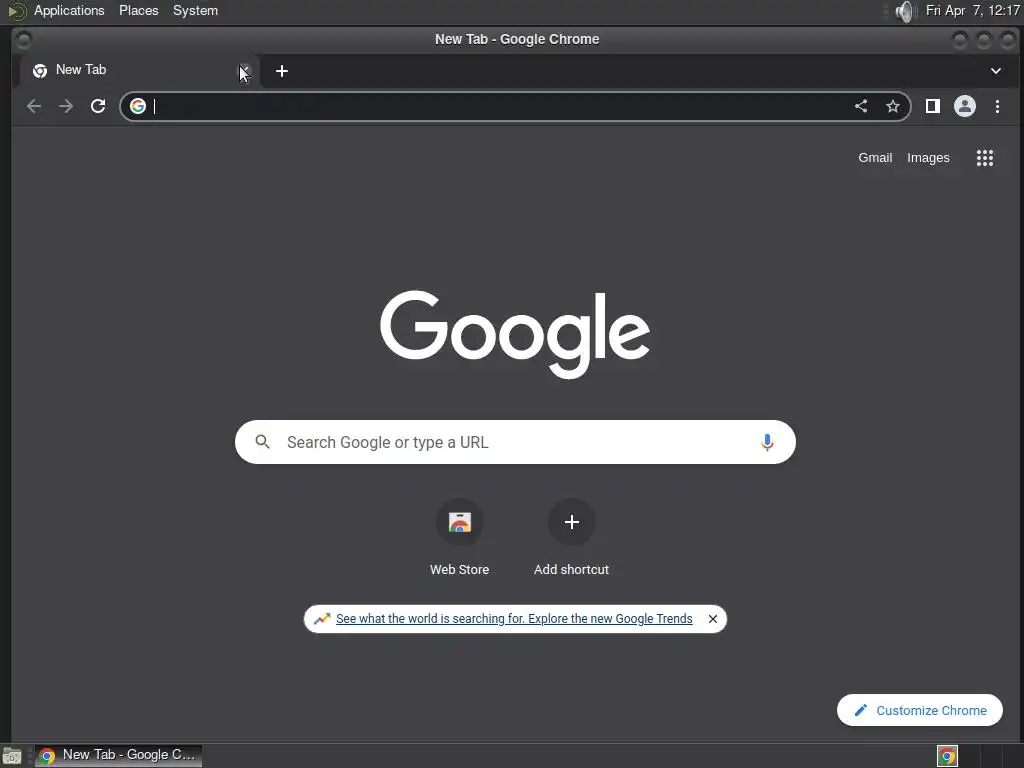Open the Google Trends promo link
Image resolution: width=1024 pixels, height=768 pixels.
pos(514,618)
